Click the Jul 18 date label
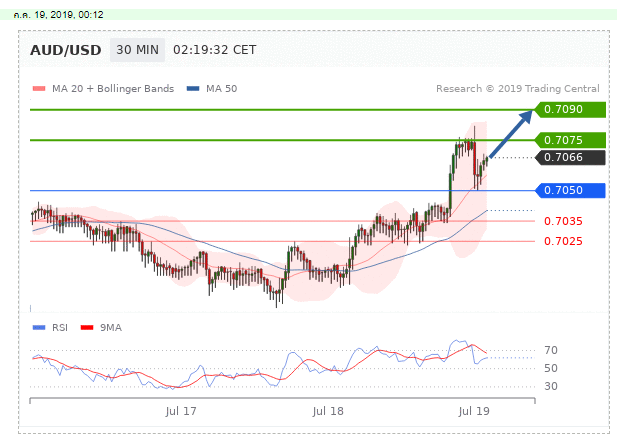Screen dimensions: 617x445 pyautogui.click(x=328, y=412)
